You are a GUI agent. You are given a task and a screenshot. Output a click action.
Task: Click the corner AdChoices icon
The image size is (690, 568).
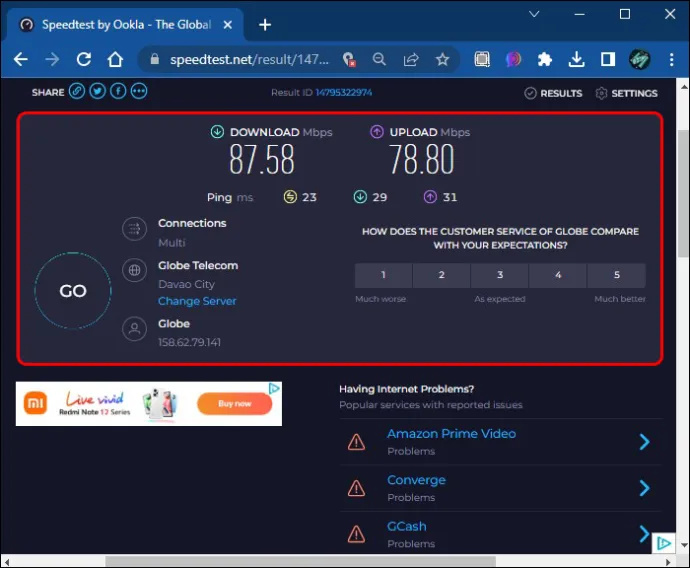click(x=664, y=544)
